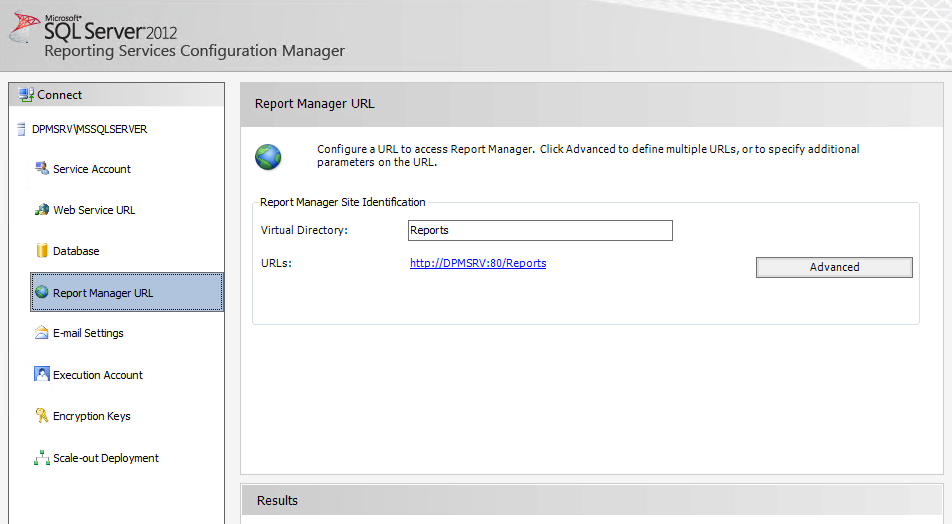The height and width of the screenshot is (524, 952).
Task: Click the Virtual Directory text box
Action: coord(540,230)
